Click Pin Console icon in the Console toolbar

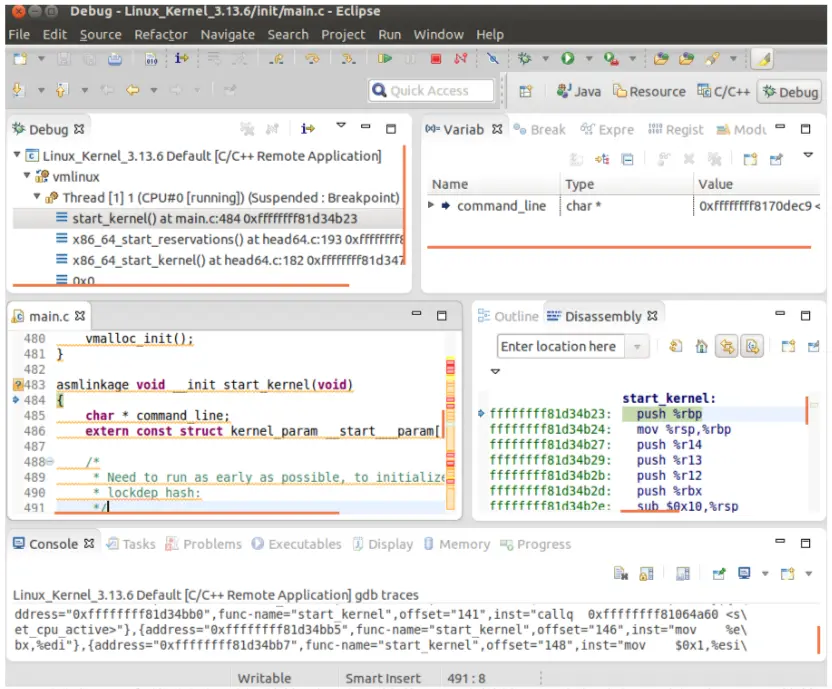click(718, 573)
